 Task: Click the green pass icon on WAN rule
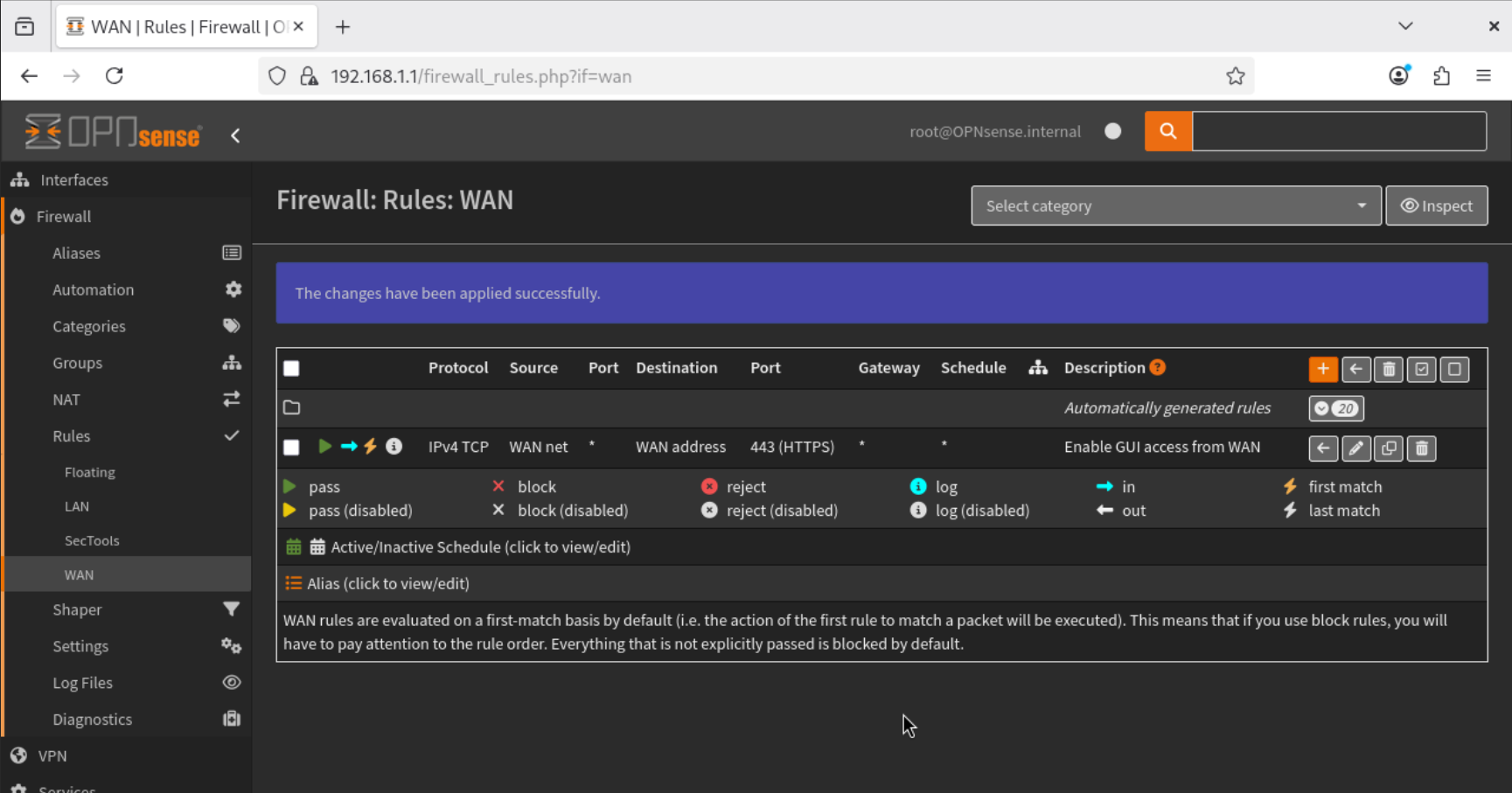pos(324,447)
